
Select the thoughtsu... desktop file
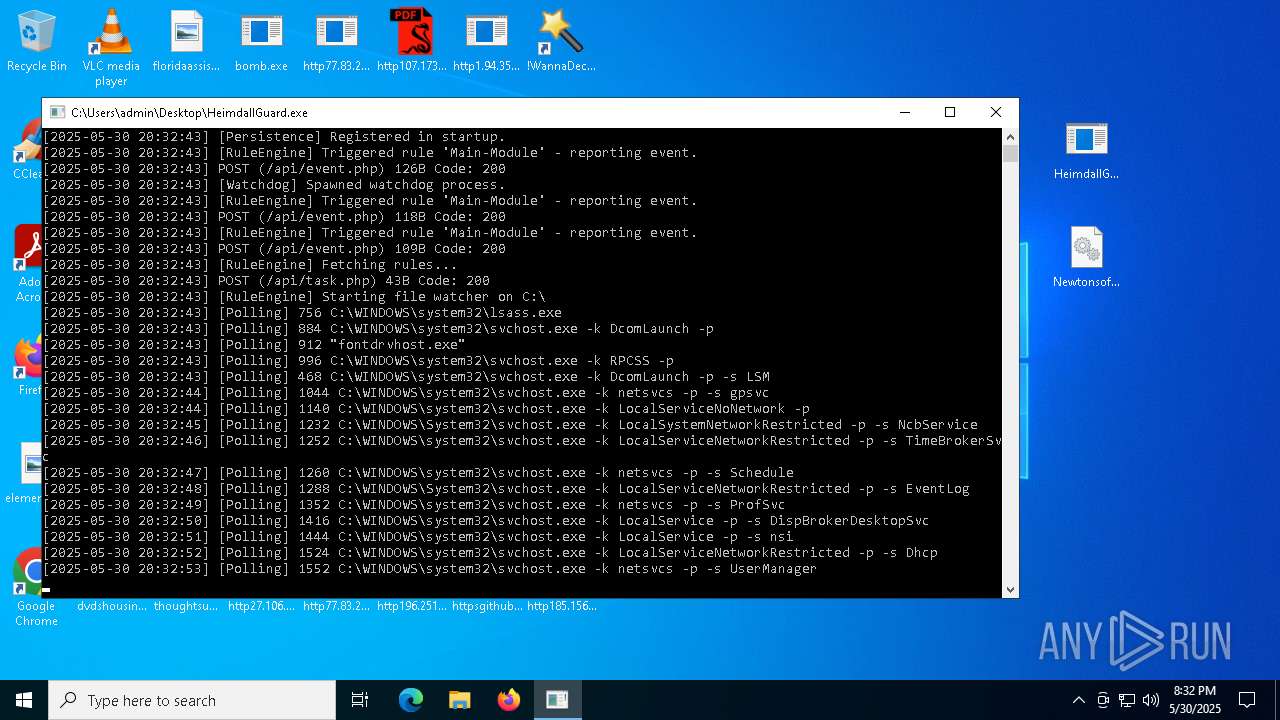coord(186,605)
